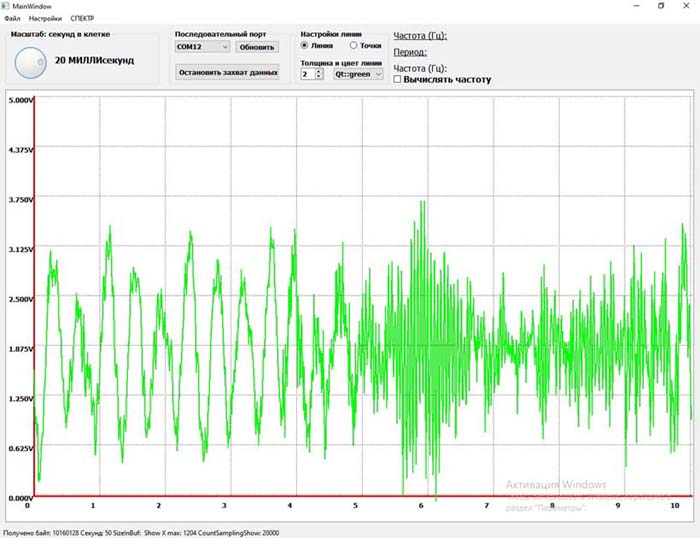The width and height of the screenshot is (700, 538).
Task: Minimize the MainWindow window
Action: [x=637, y=6]
